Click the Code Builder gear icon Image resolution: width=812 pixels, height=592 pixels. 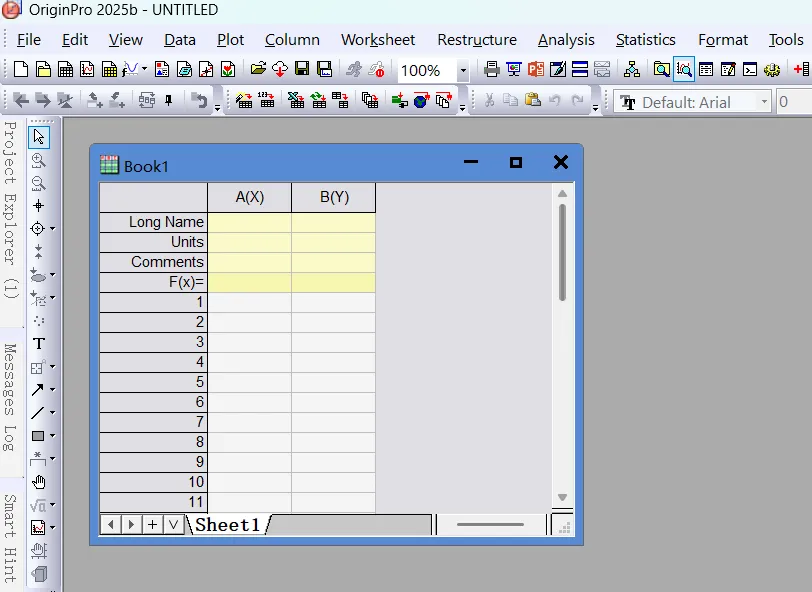click(x=772, y=69)
